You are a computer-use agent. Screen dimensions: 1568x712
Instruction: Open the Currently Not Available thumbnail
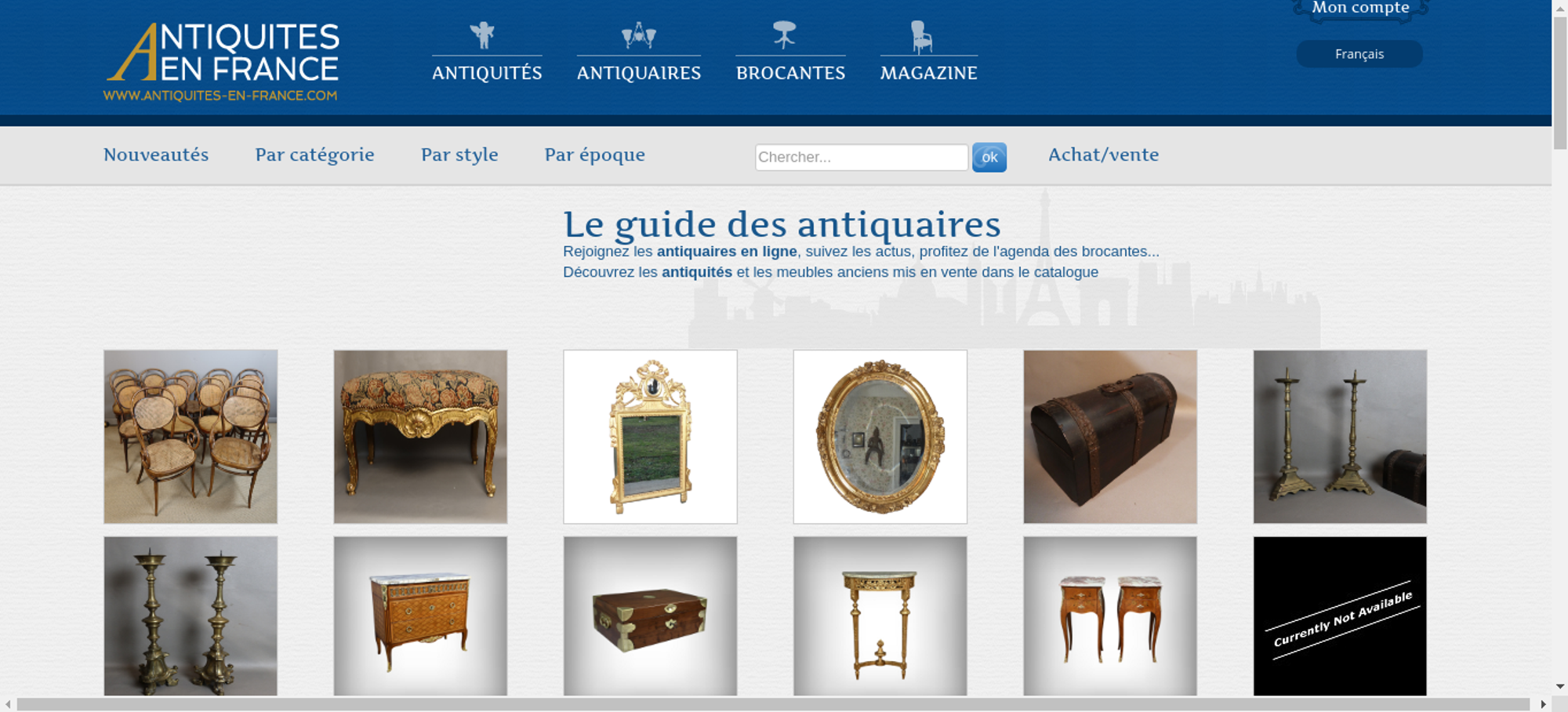tap(1340, 616)
